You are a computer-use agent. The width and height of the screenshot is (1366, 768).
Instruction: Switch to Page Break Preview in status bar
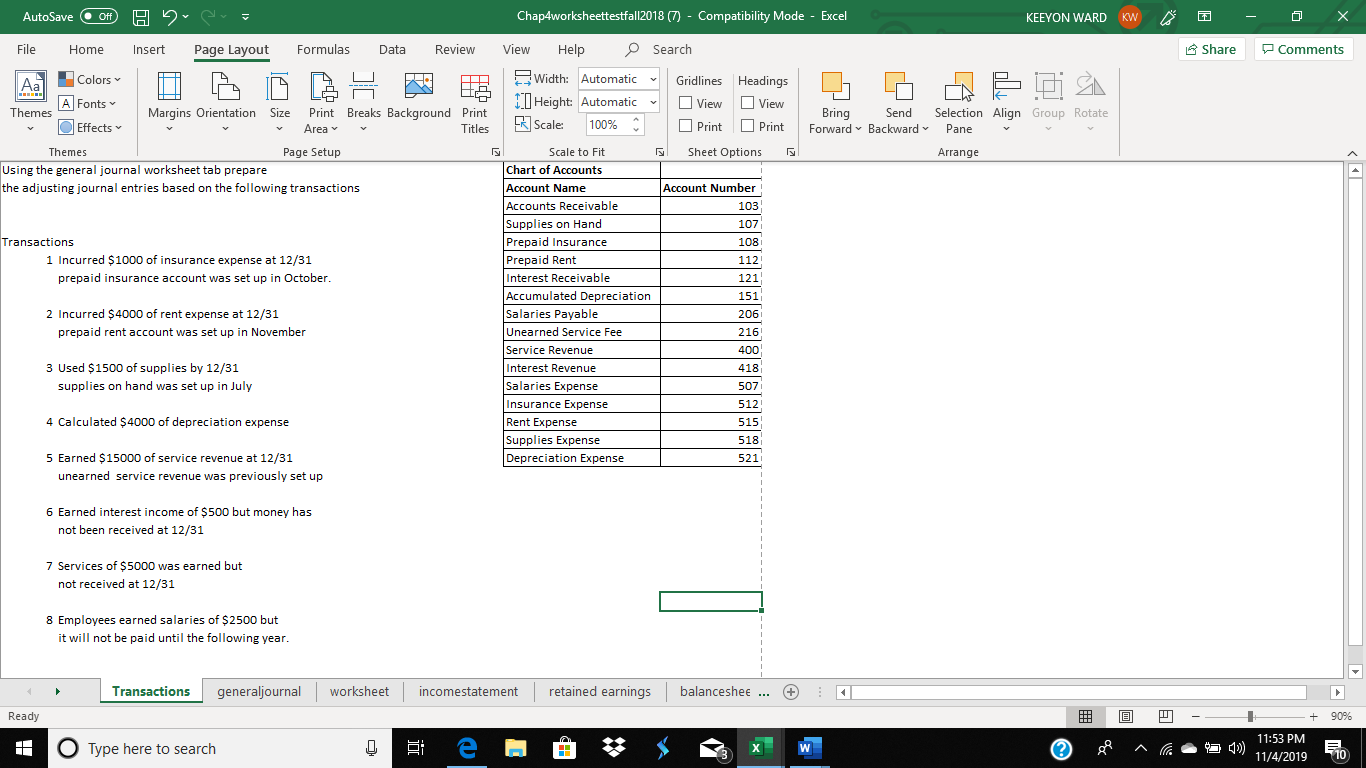pos(1165,716)
